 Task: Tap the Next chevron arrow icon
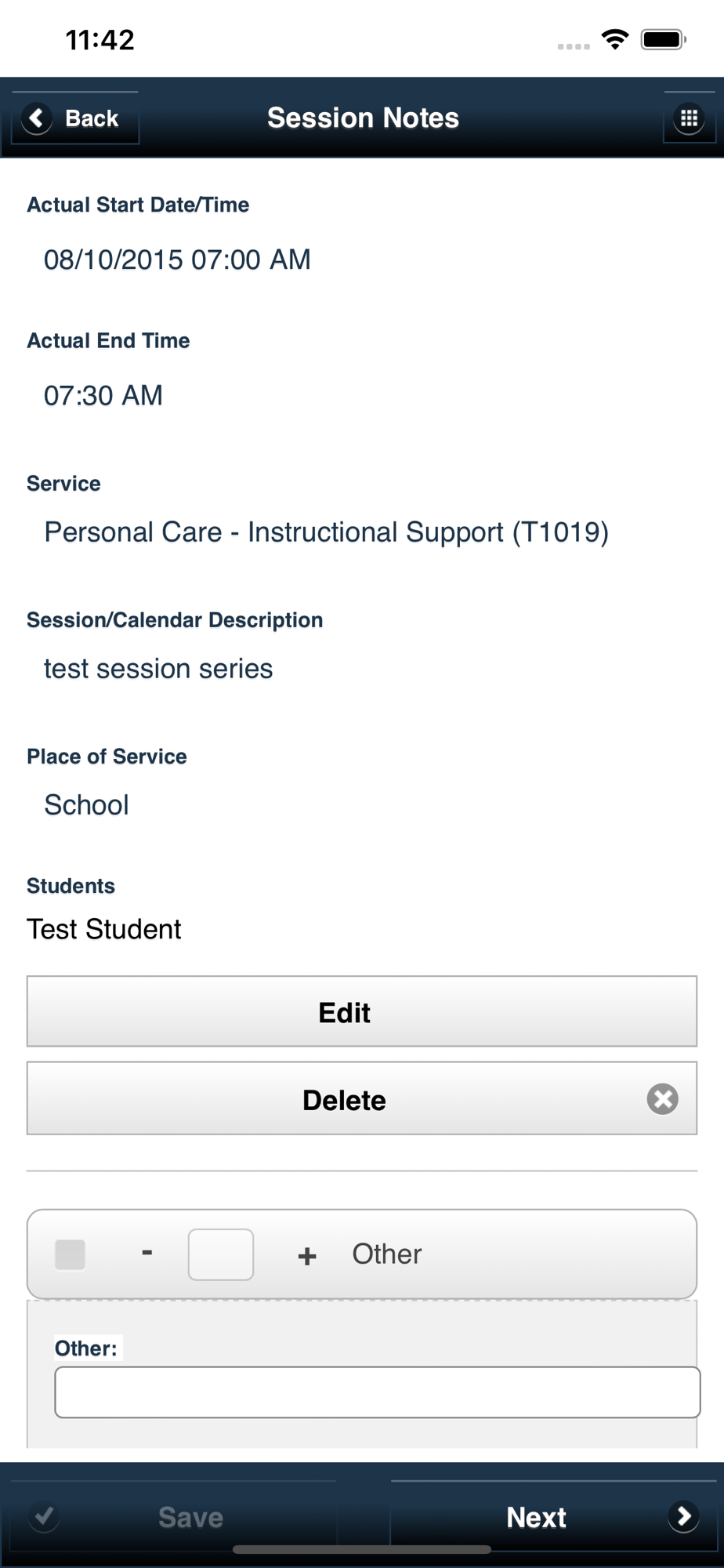(x=683, y=1516)
